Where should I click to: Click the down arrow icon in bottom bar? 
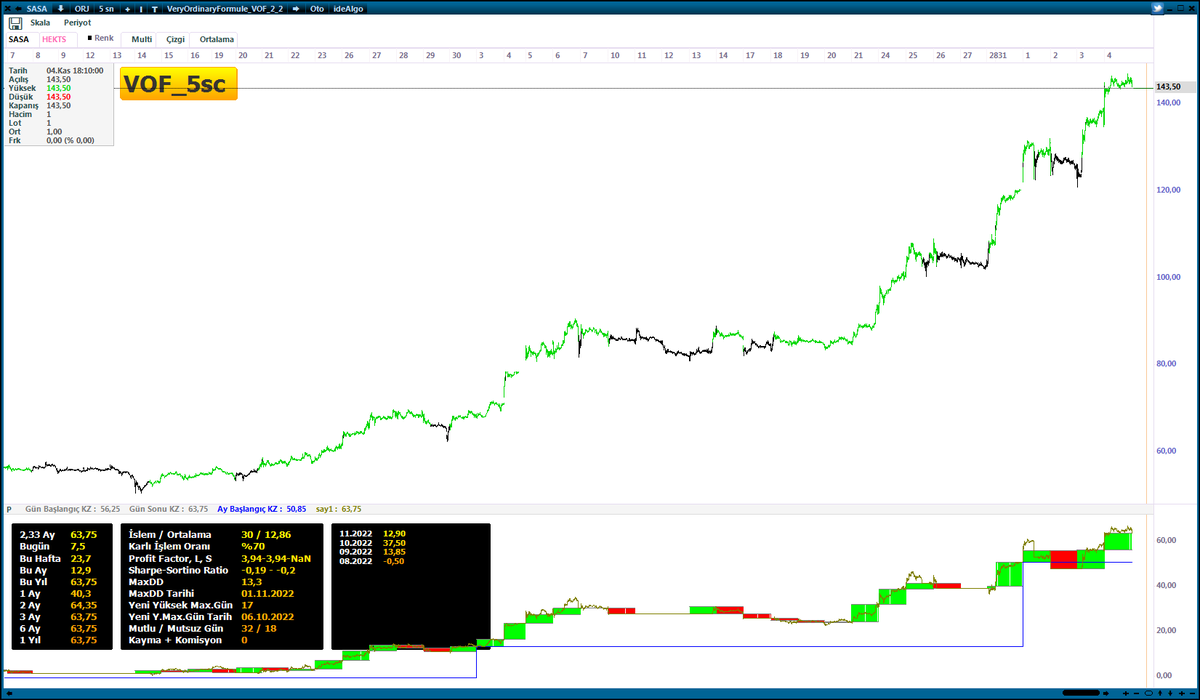pyautogui.click(x=1170, y=693)
